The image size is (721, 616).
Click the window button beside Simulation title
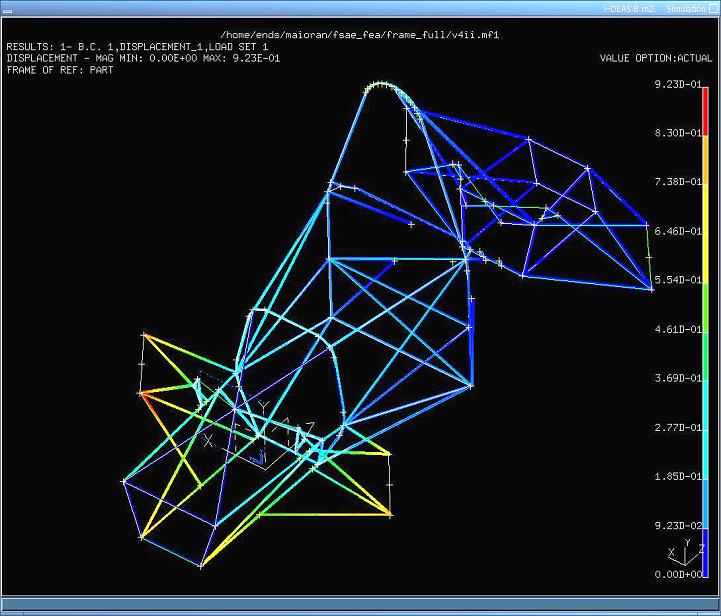pos(712,8)
